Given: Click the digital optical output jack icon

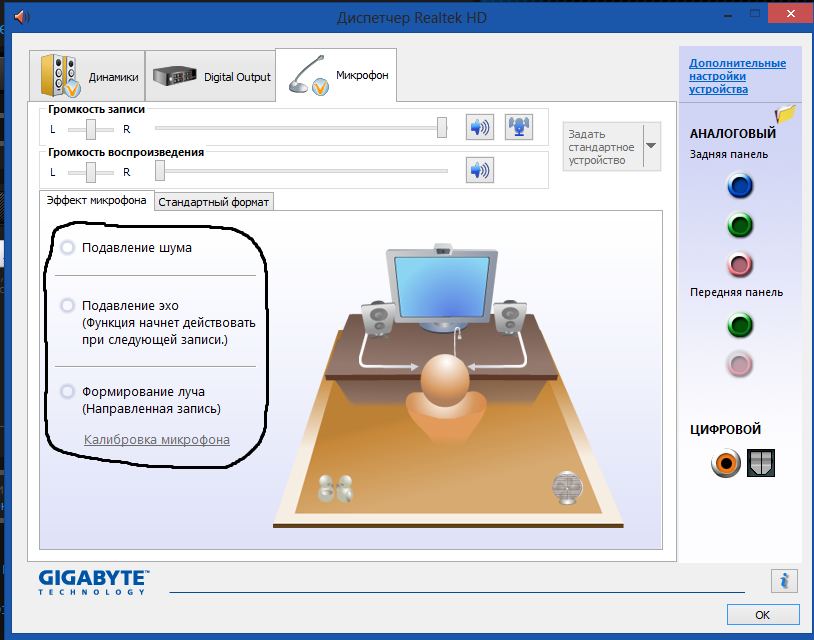Looking at the screenshot, I should pos(761,463).
